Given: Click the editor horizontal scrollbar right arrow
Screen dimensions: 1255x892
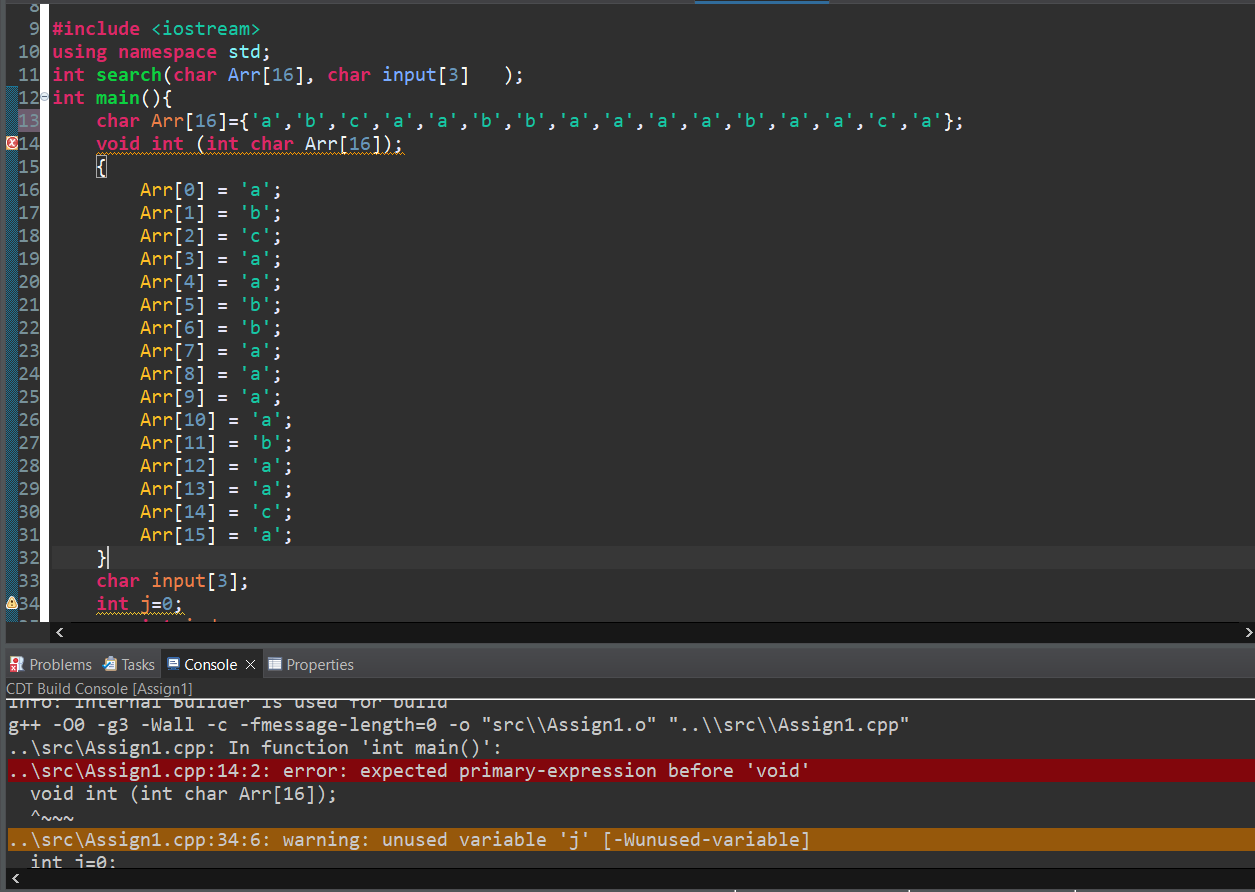Looking at the screenshot, I should [1247, 632].
